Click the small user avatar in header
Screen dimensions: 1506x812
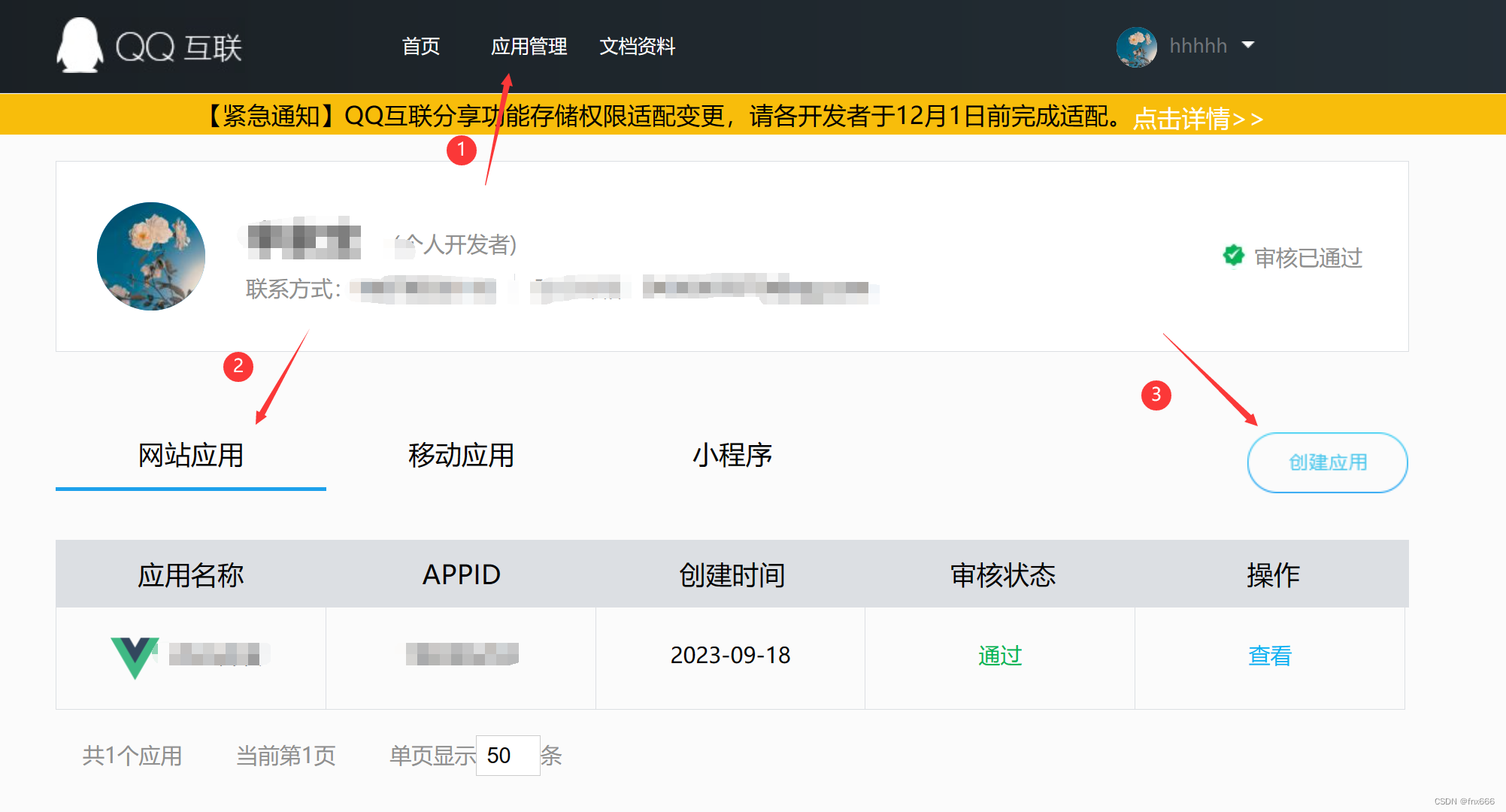[1136, 47]
